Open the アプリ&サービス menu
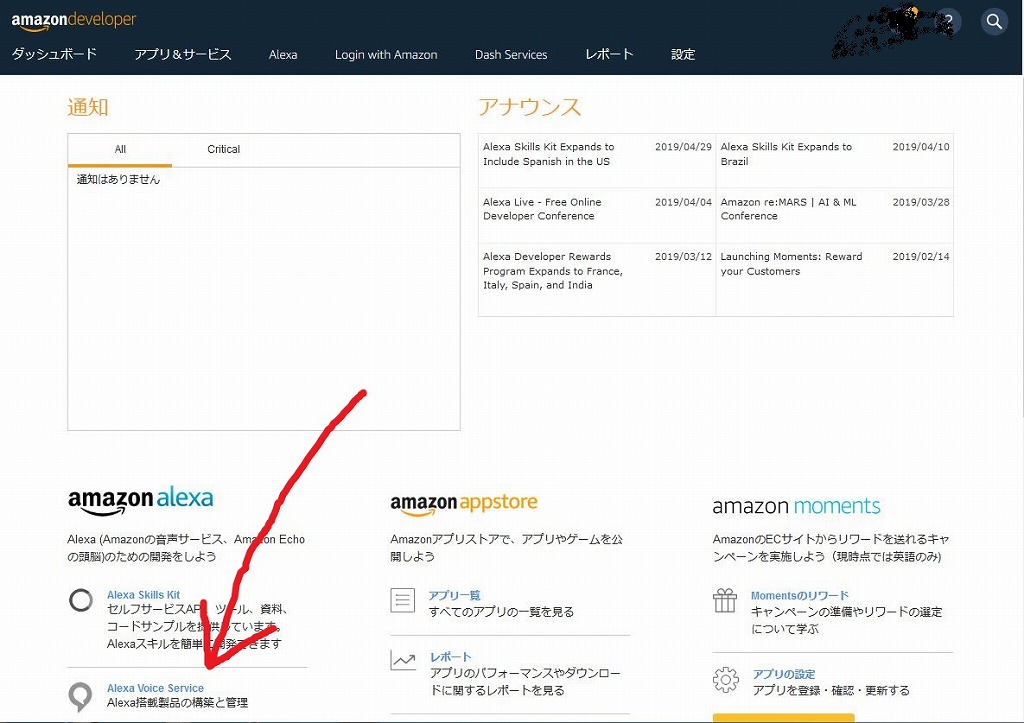 tap(183, 54)
